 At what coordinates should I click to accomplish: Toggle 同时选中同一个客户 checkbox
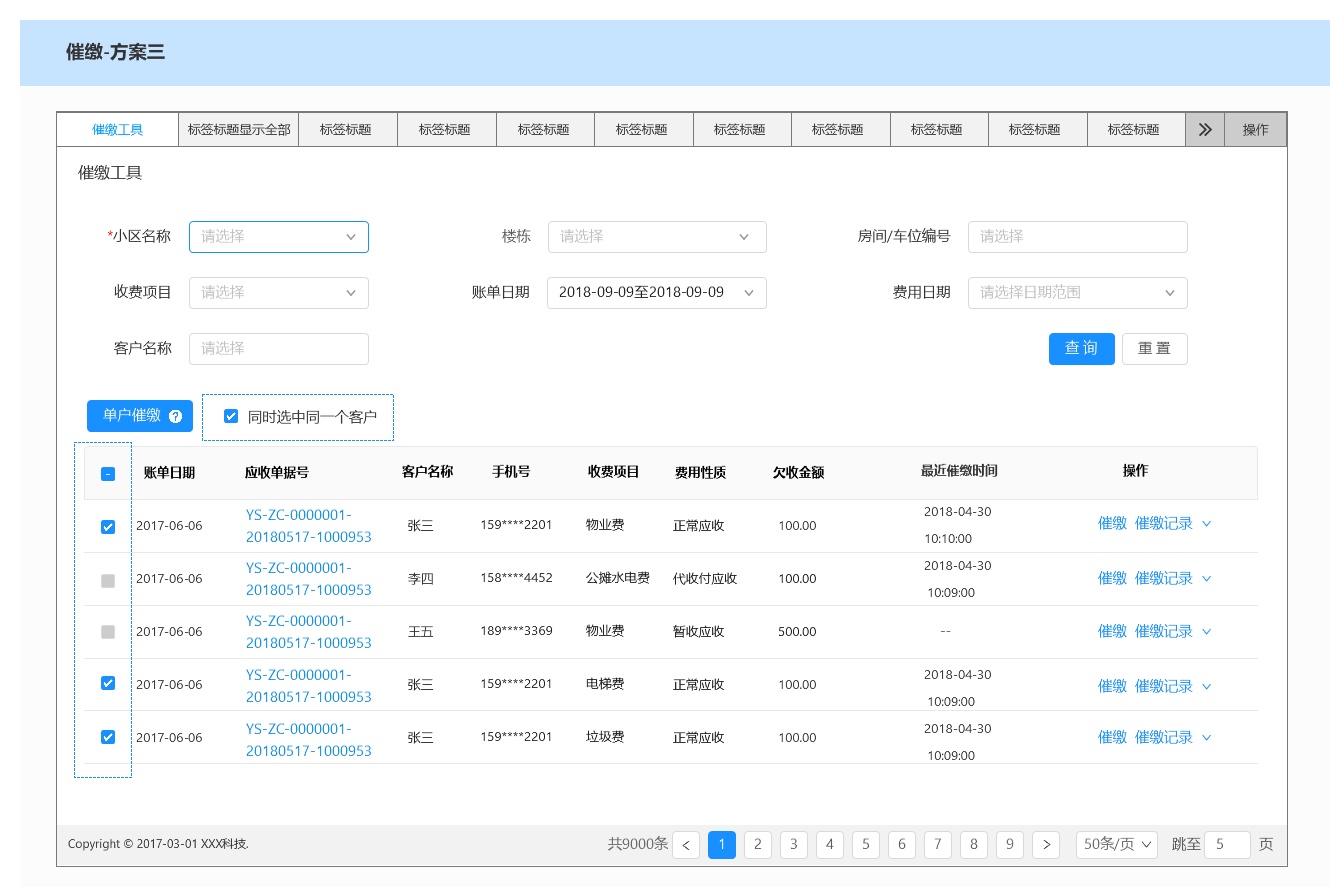point(231,416)
